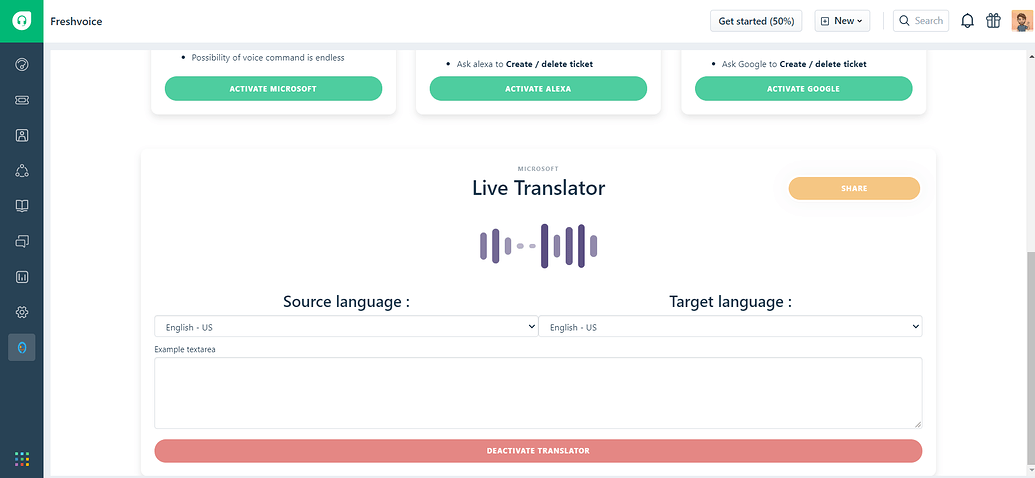The width and height of the screenshot is (1035, 478).
Task: Click the Activate Microsoft button
Action: tap(273, 89)
